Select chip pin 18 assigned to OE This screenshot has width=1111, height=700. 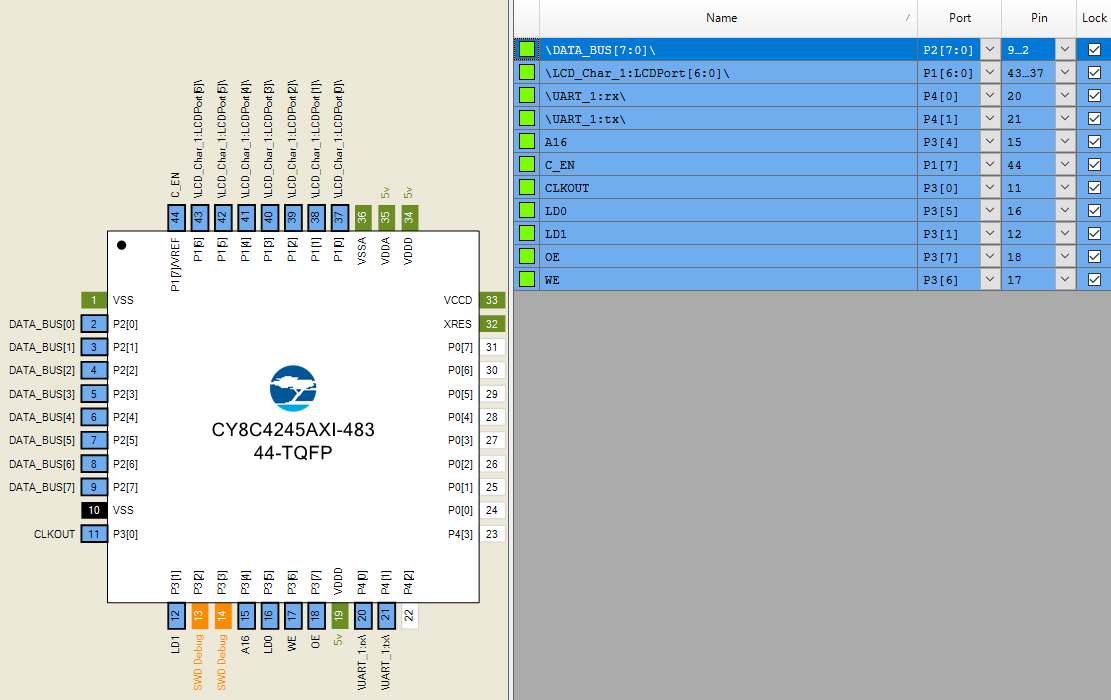pos(315,616)
